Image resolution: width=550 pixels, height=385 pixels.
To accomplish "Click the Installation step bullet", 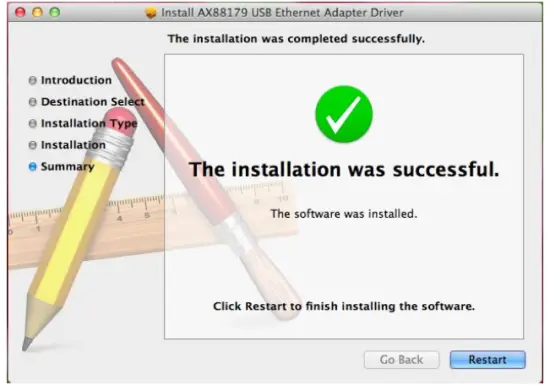I will coord(32,145).
